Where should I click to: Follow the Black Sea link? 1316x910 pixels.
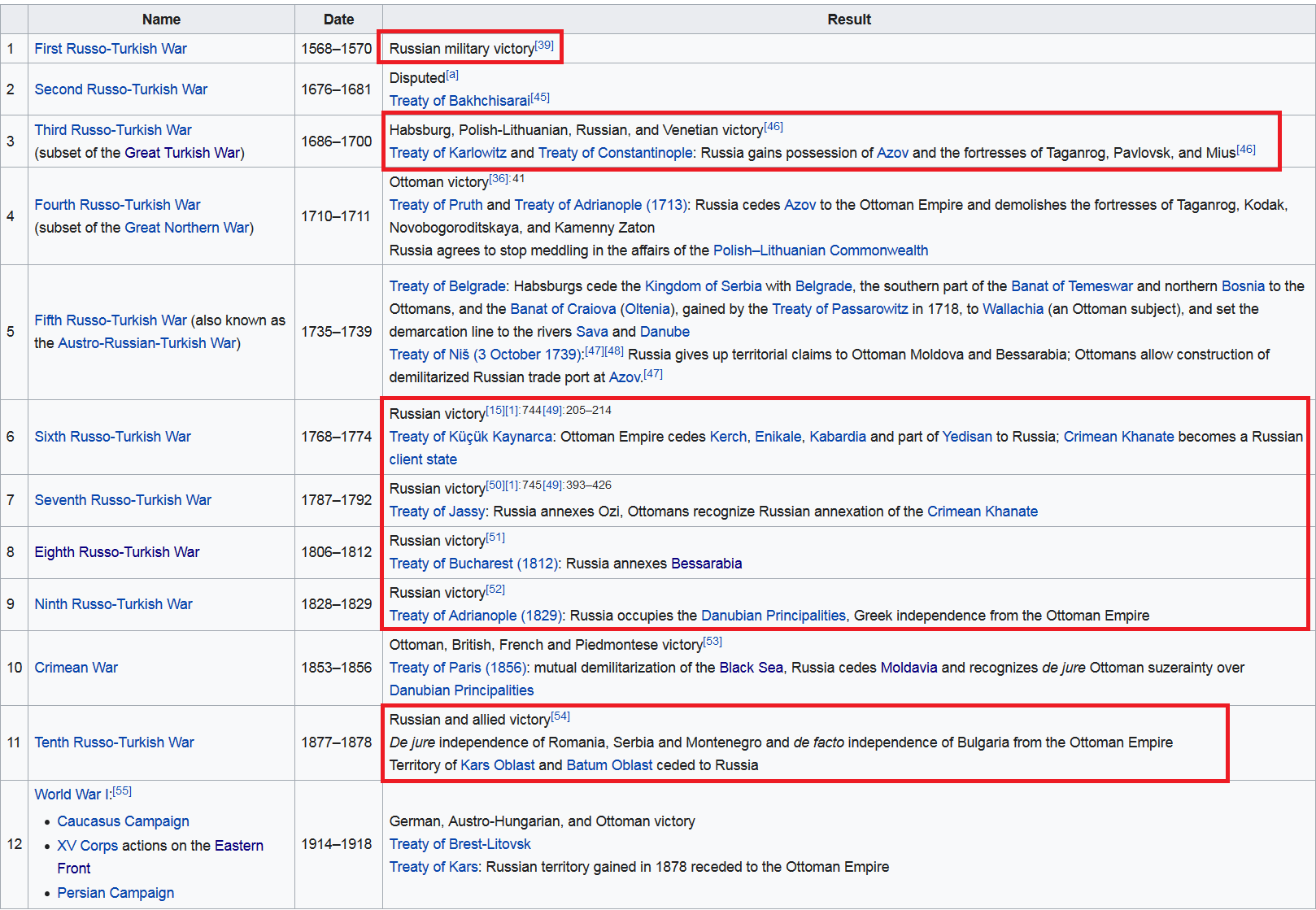(x=752, y=668)
